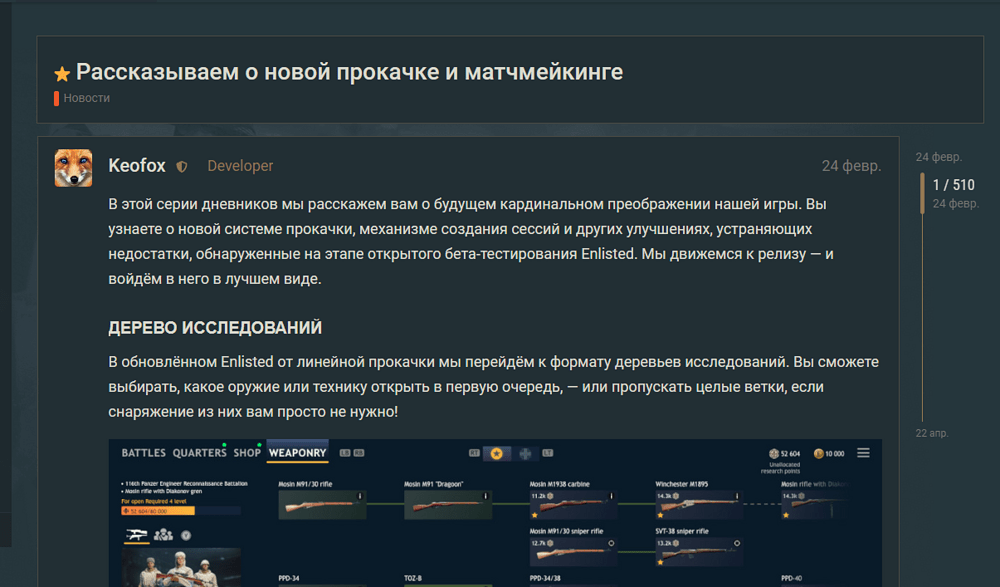Viewport: 1000px width, 587px height.
Task: Click the info icon on Mosin M91 Dragoon card
Action: click(485, 496)
